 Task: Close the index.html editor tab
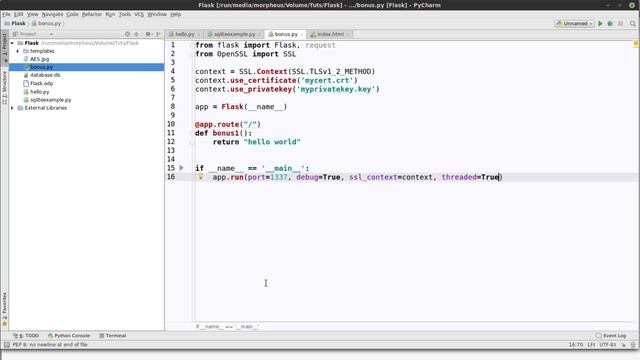coord(348,35)
